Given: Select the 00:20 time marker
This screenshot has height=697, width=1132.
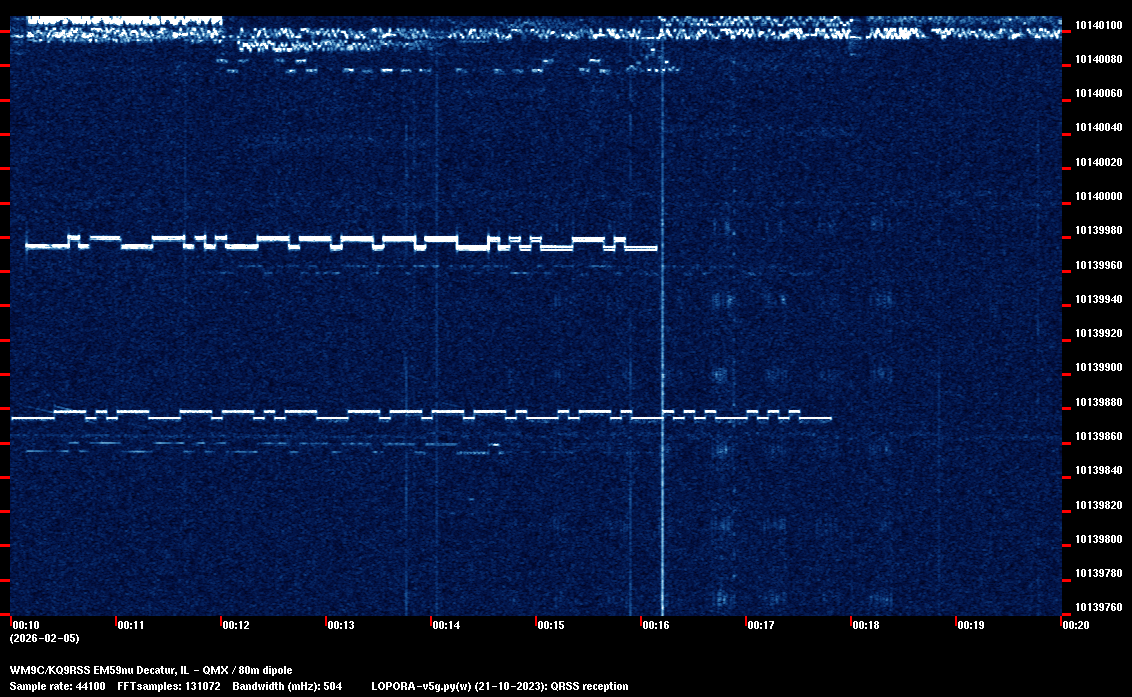Looking at the screenshot, I should click(1076, 625).
